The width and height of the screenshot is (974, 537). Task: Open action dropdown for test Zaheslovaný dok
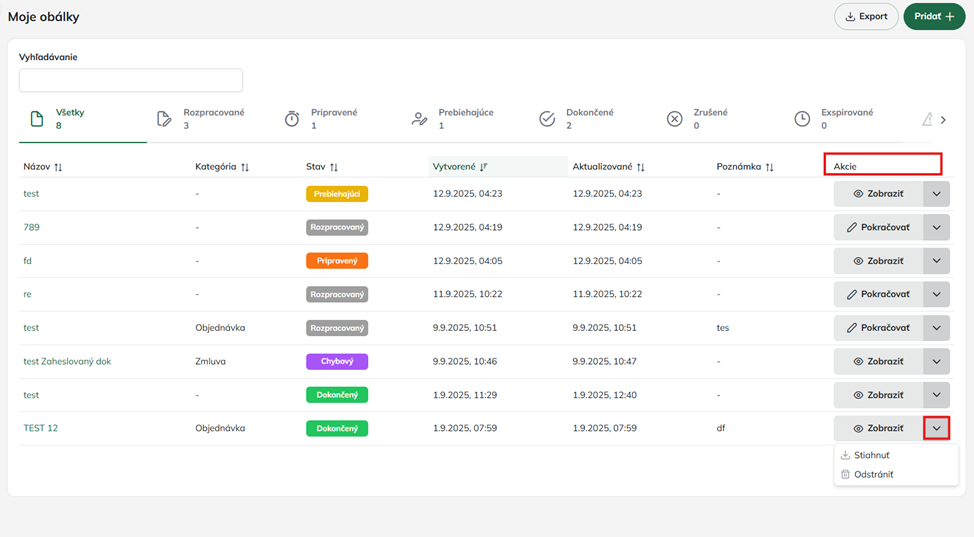(x=936, y=362)
